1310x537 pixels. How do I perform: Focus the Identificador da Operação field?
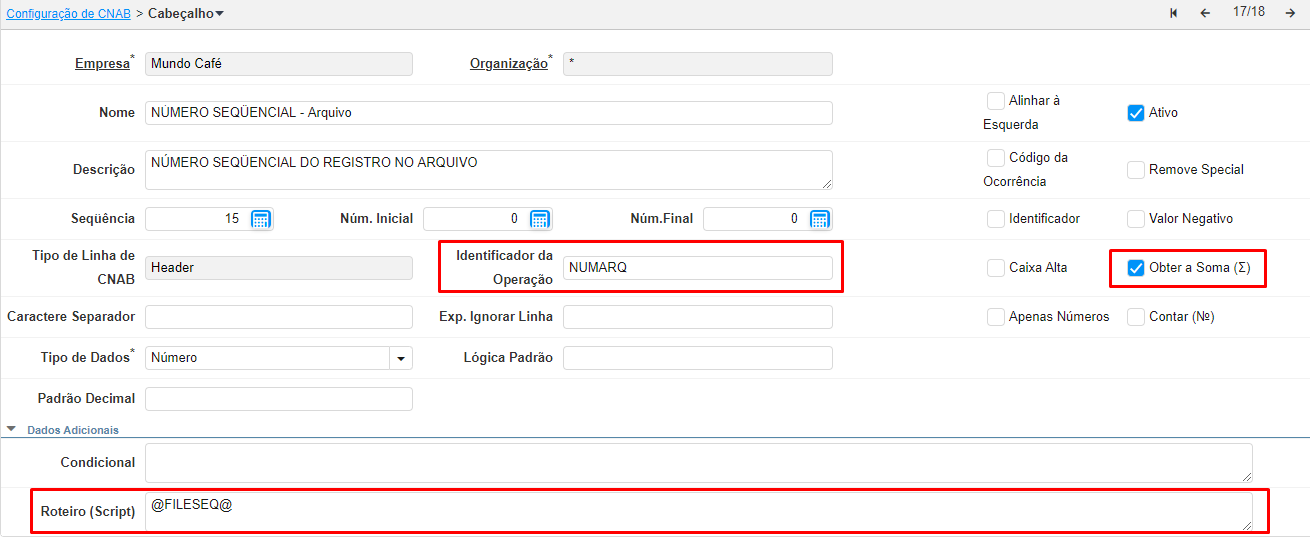tap(697, 268)
